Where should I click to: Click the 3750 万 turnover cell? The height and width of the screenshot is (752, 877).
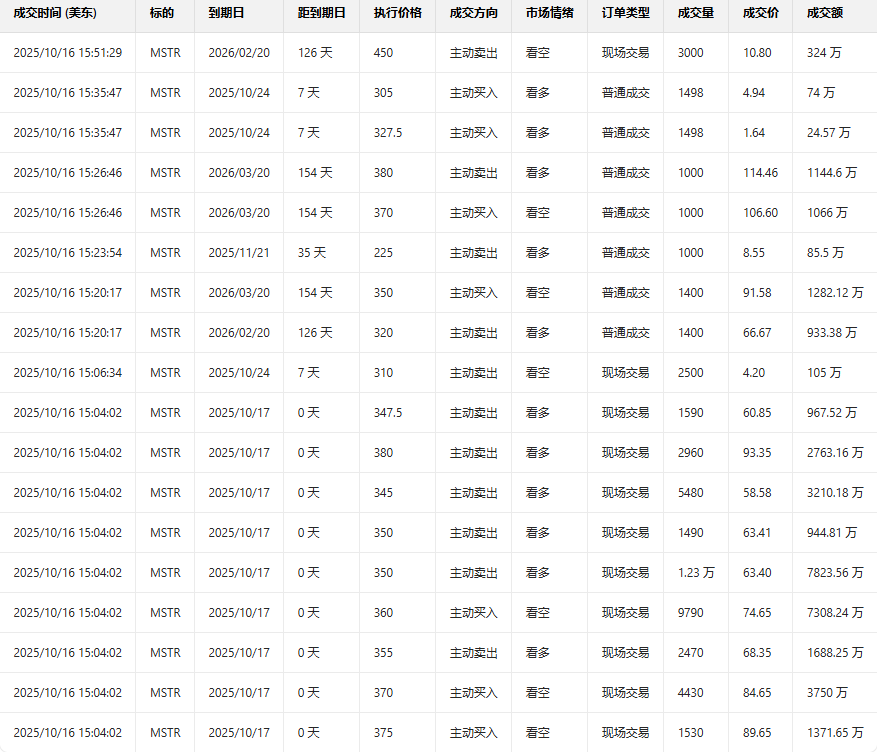coord(827,693)
